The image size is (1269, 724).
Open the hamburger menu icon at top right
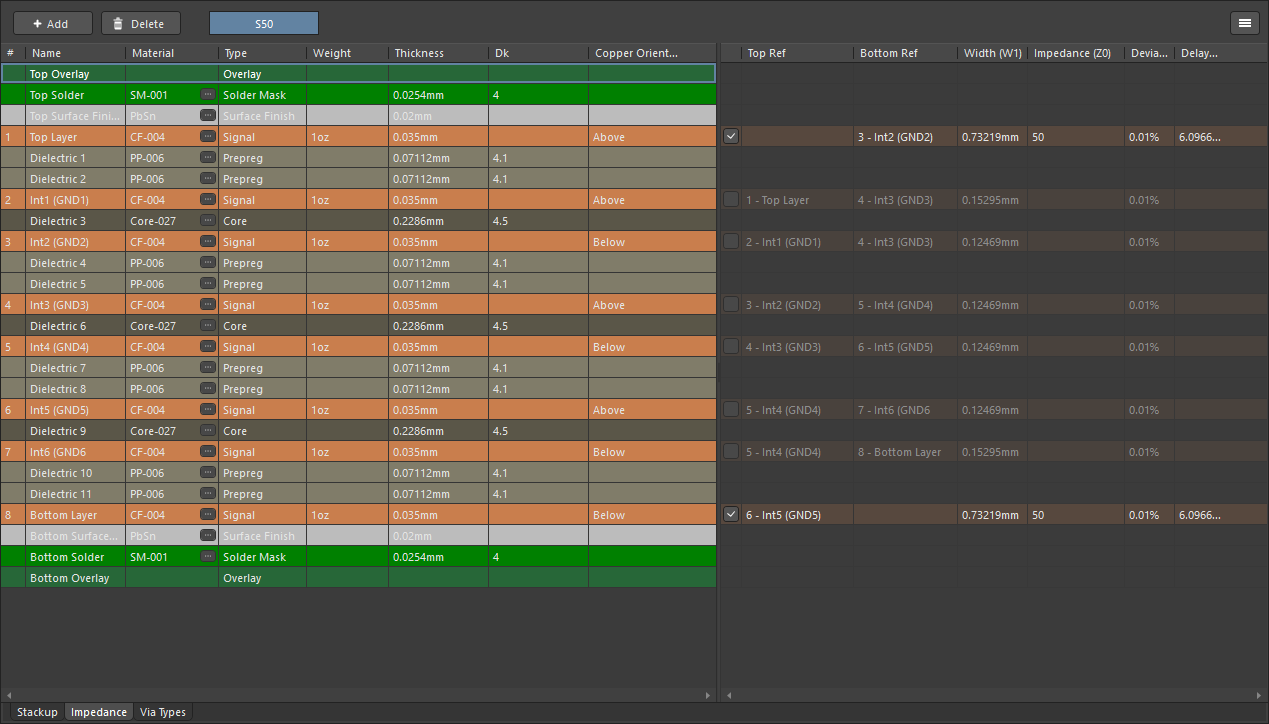click(1244, 23)
